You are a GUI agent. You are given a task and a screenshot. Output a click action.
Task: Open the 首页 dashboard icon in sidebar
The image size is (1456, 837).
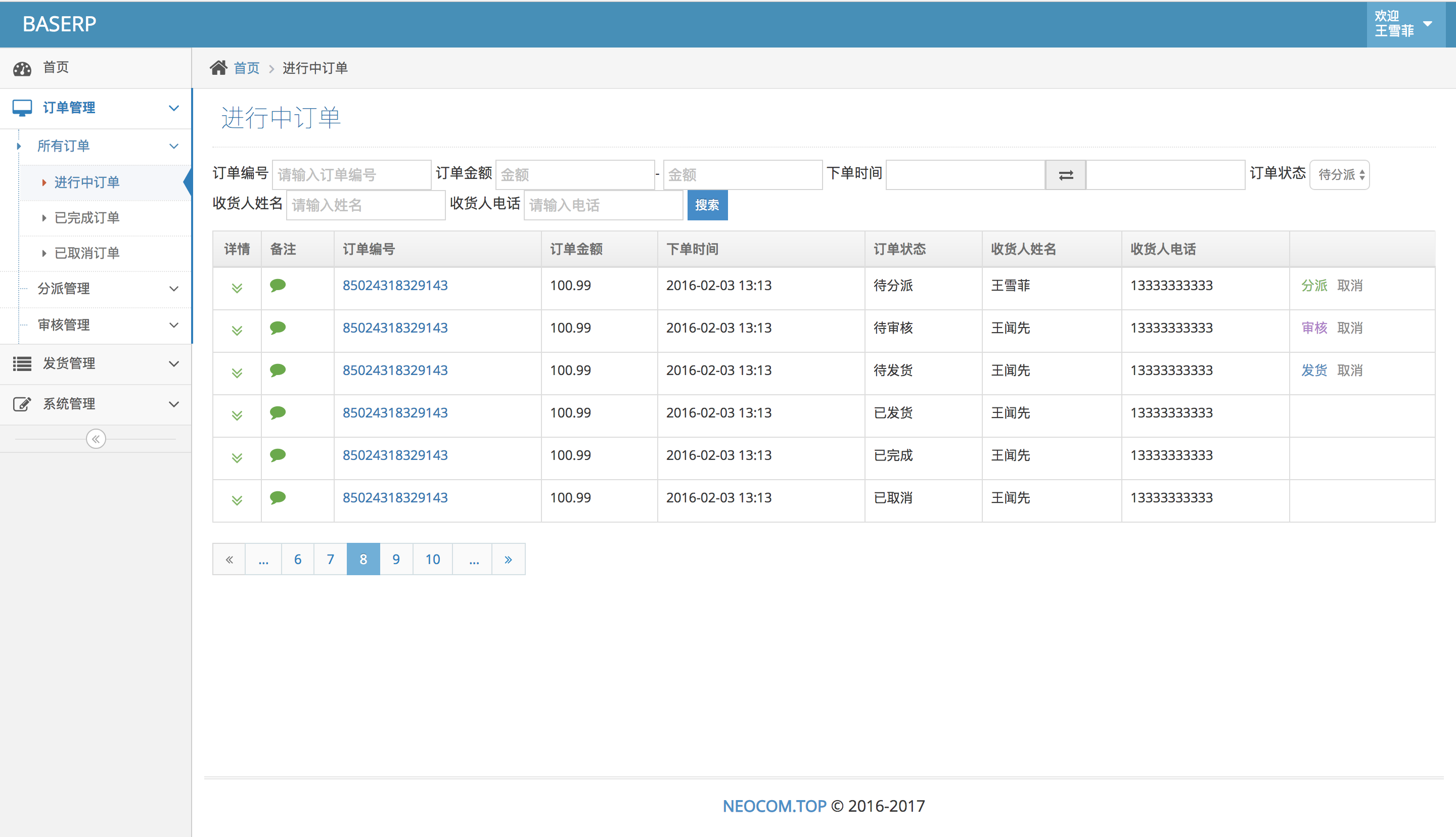(22, 67)
